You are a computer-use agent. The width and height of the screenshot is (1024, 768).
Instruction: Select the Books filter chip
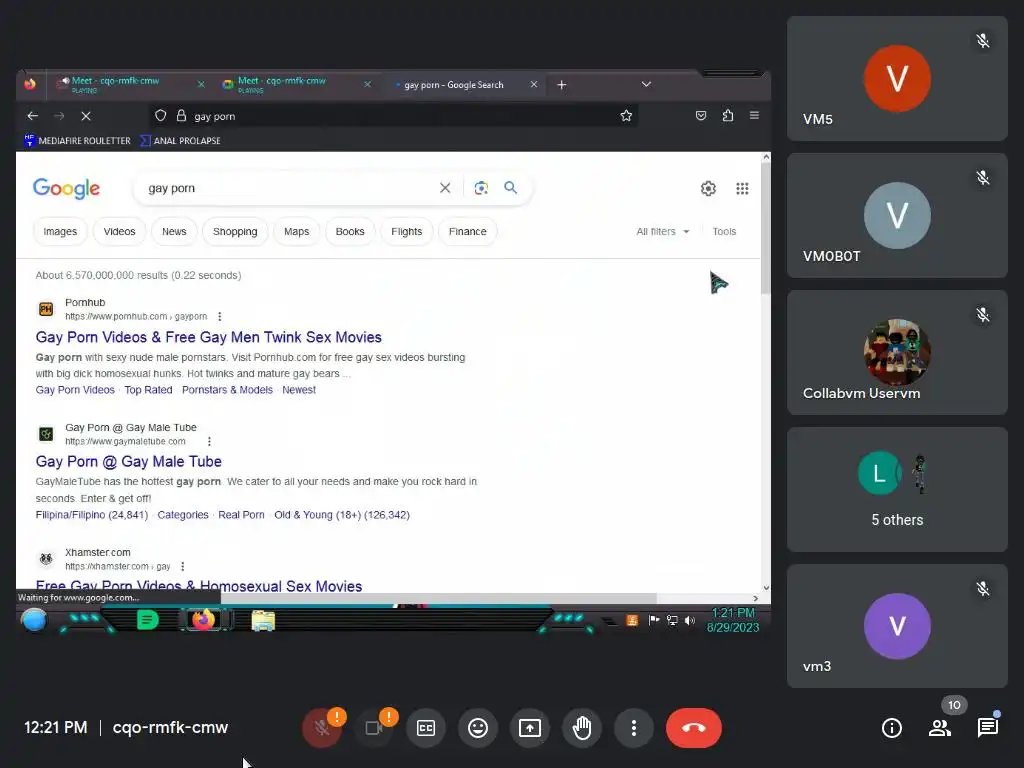coord(350,232)
